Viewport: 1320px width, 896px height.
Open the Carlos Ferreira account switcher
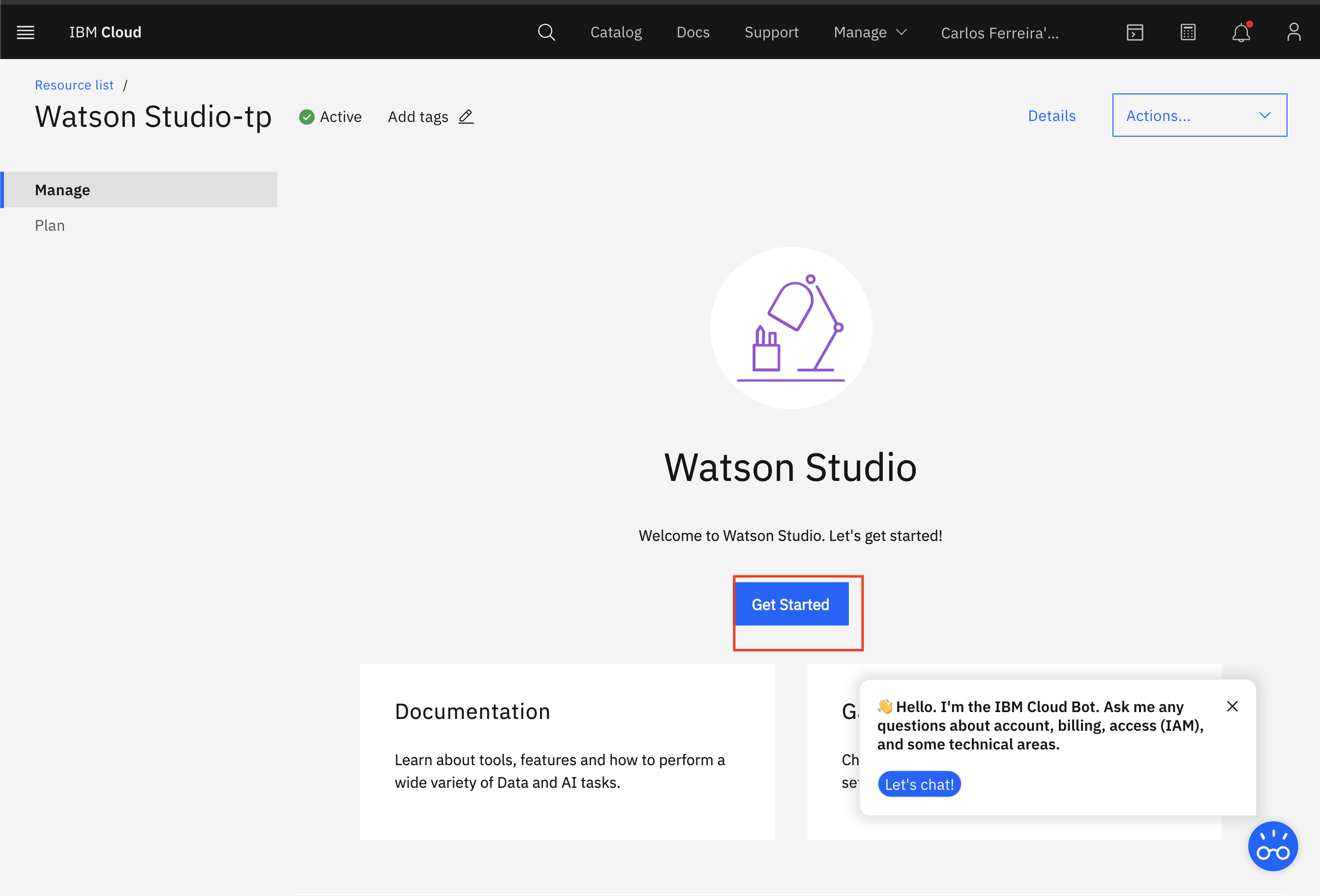tap(1000, 33)
